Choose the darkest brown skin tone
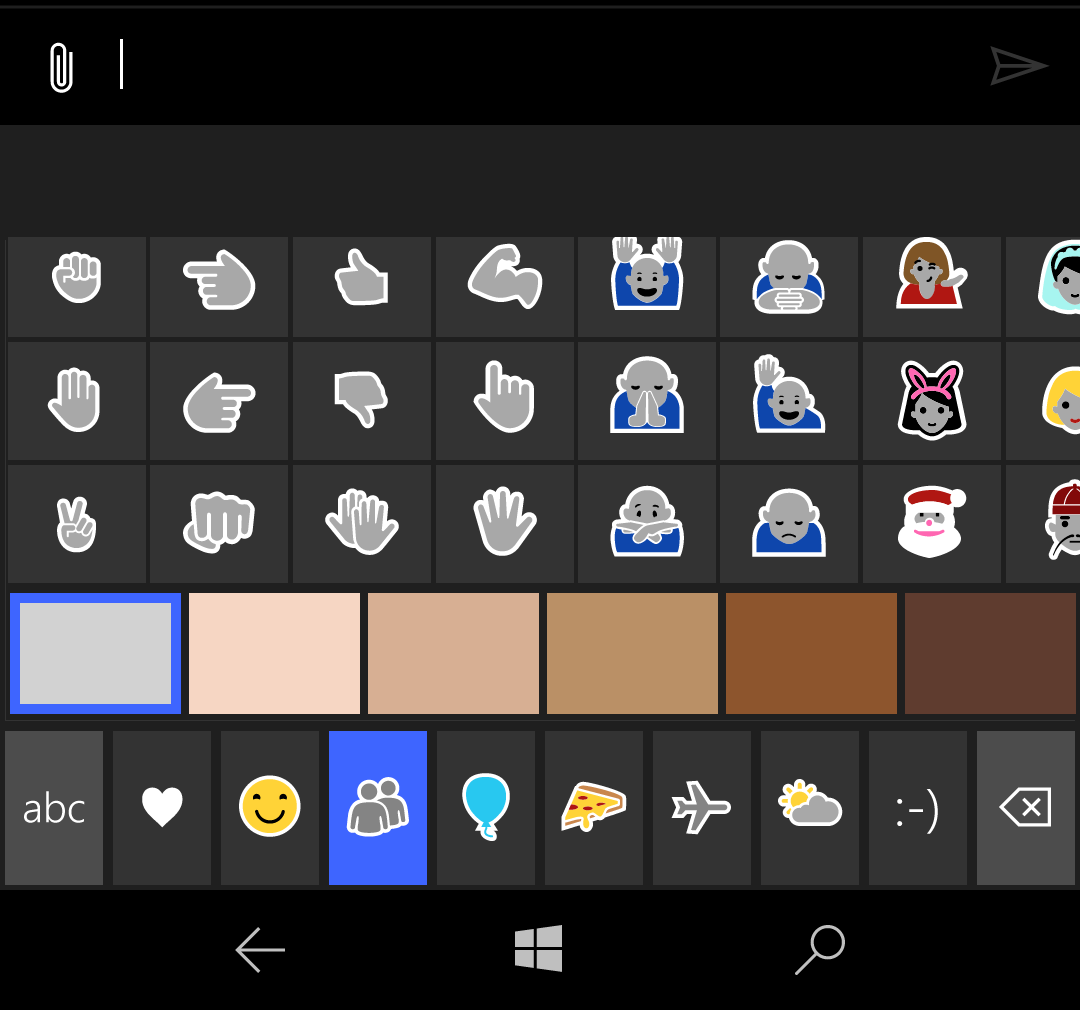This screenshot has height=1010, width=1080. 990,653
